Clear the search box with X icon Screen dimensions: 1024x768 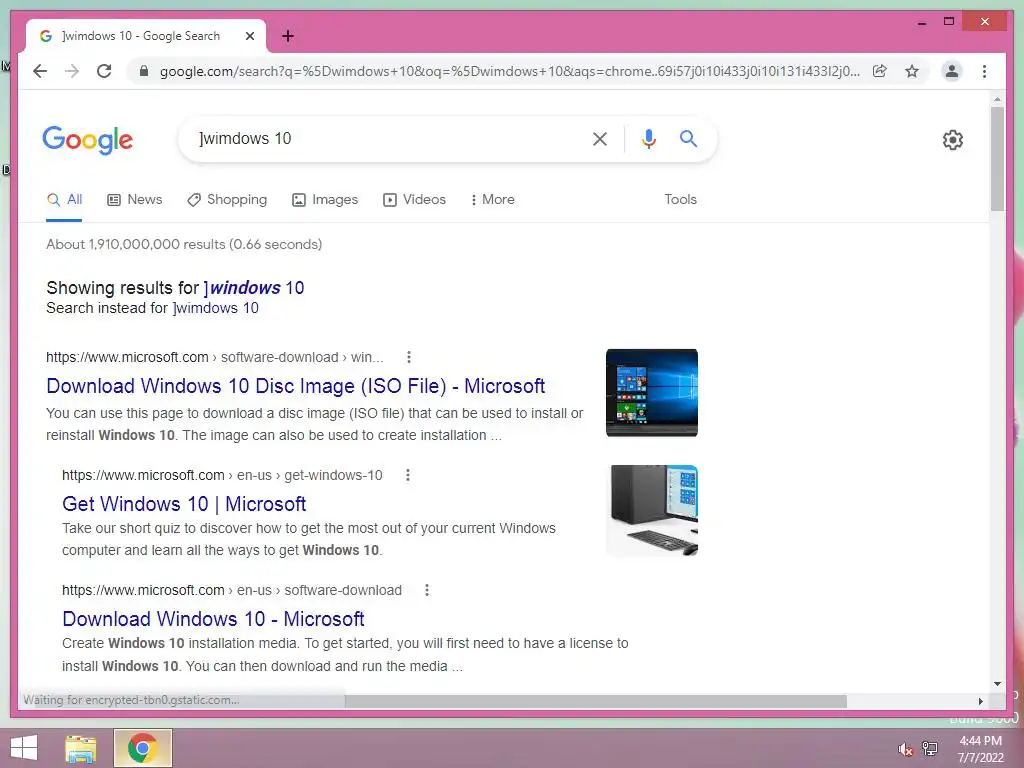tap(600, 138)
